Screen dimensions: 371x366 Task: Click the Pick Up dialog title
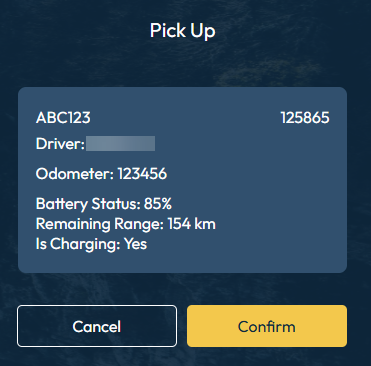(182, 31)
